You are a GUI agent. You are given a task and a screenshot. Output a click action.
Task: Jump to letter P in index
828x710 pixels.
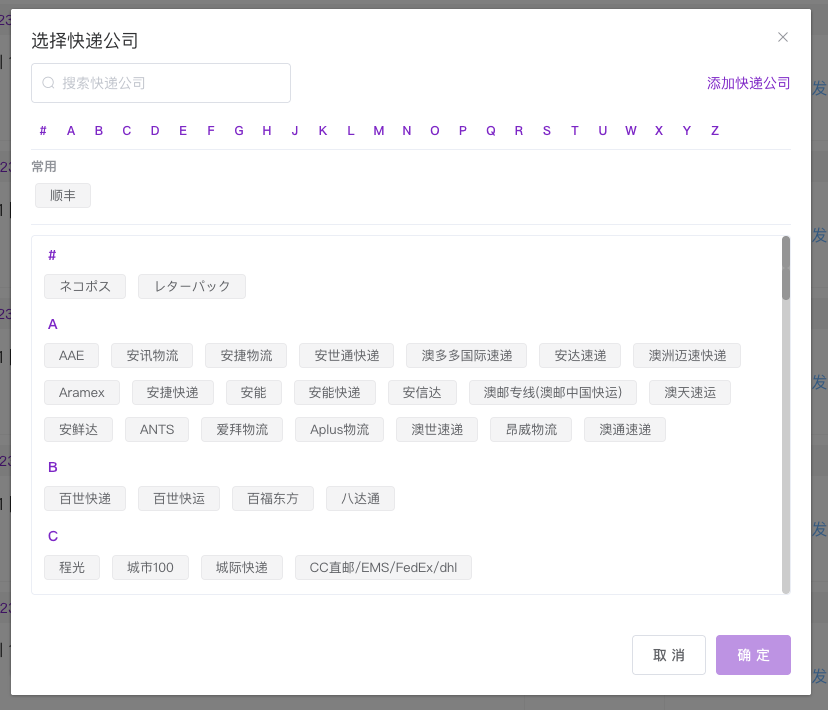[x=463, y=130]
